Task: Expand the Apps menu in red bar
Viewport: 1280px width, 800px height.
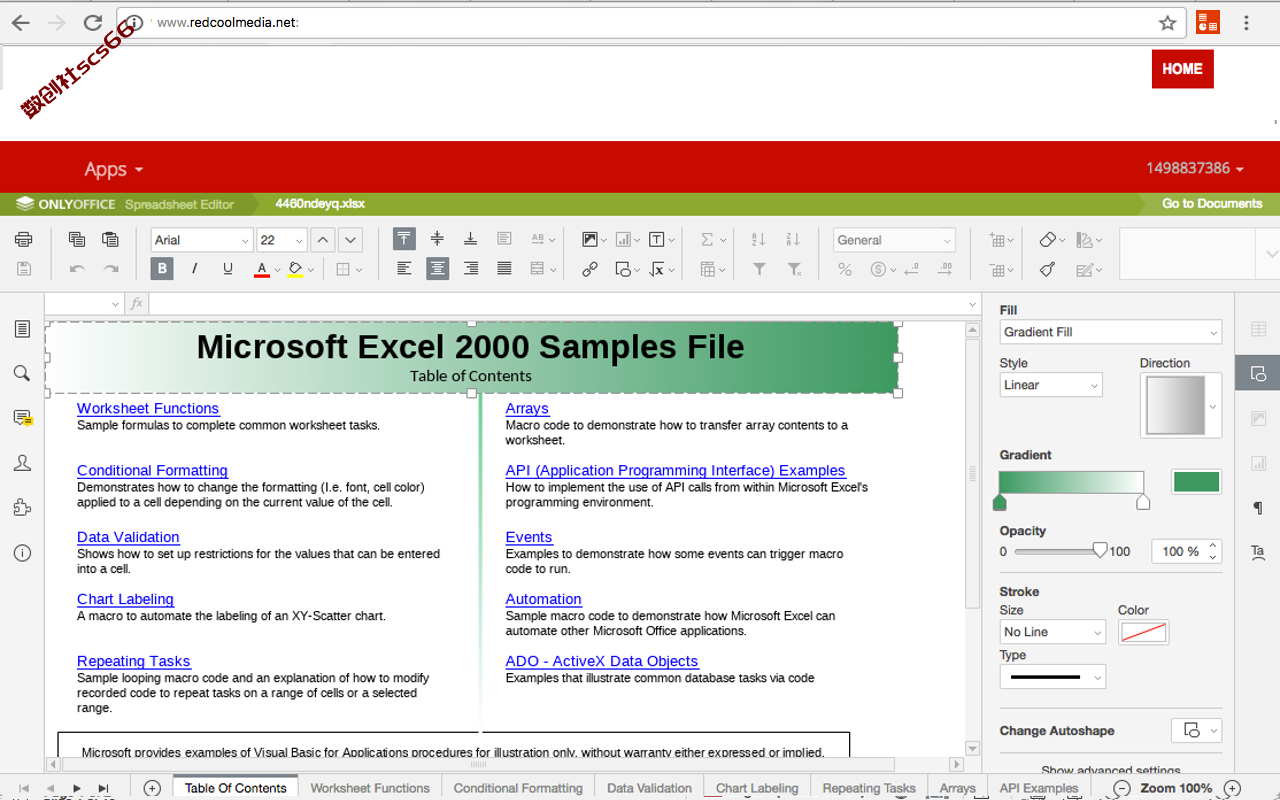Action: (x=114, y=169)
